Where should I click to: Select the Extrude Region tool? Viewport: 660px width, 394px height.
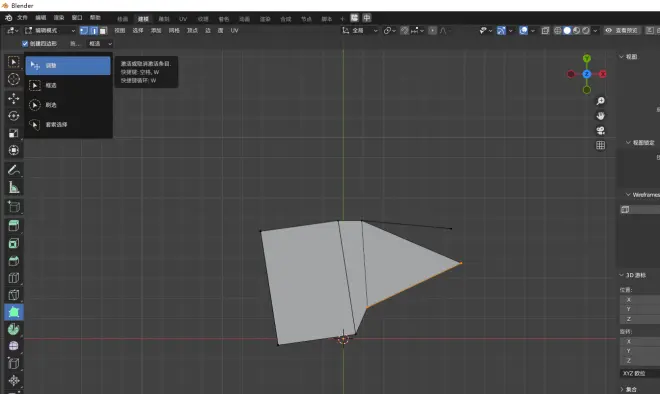(x=13, y=226)
